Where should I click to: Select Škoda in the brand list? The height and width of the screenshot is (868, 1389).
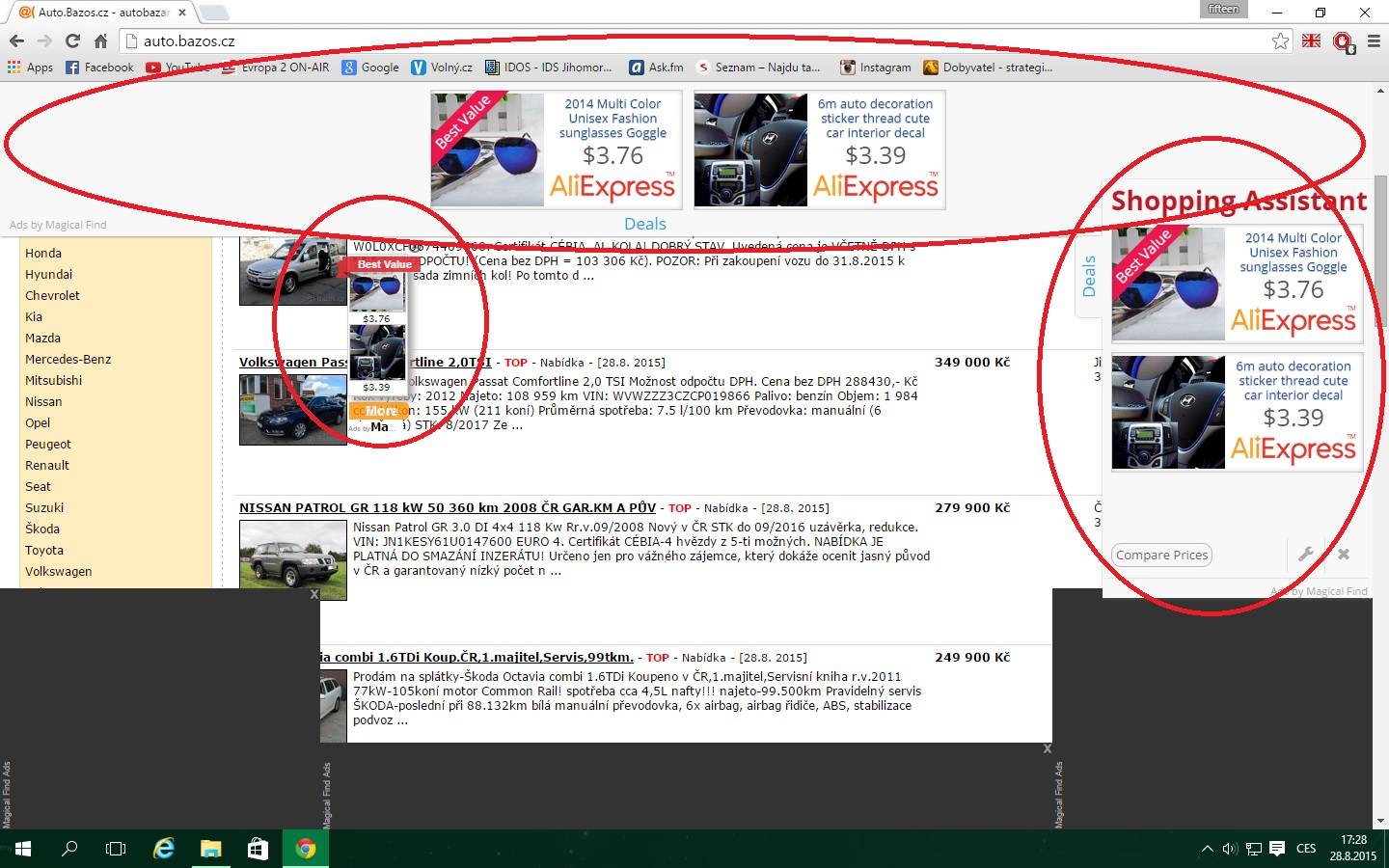click(x=42, y=529)
